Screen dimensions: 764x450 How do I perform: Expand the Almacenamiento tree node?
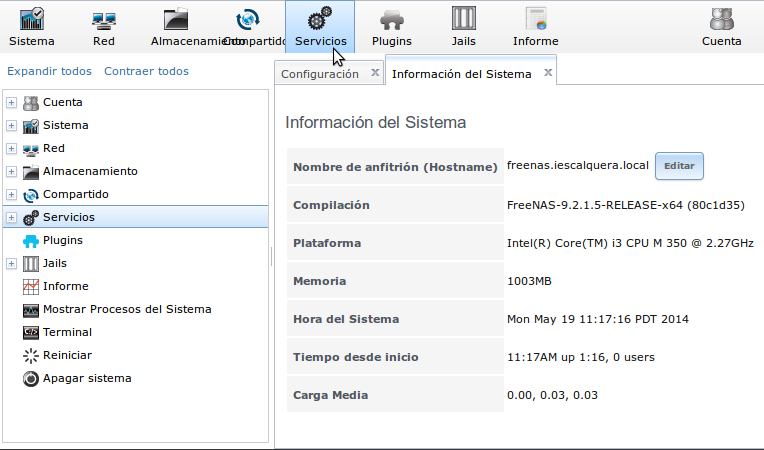11,171
